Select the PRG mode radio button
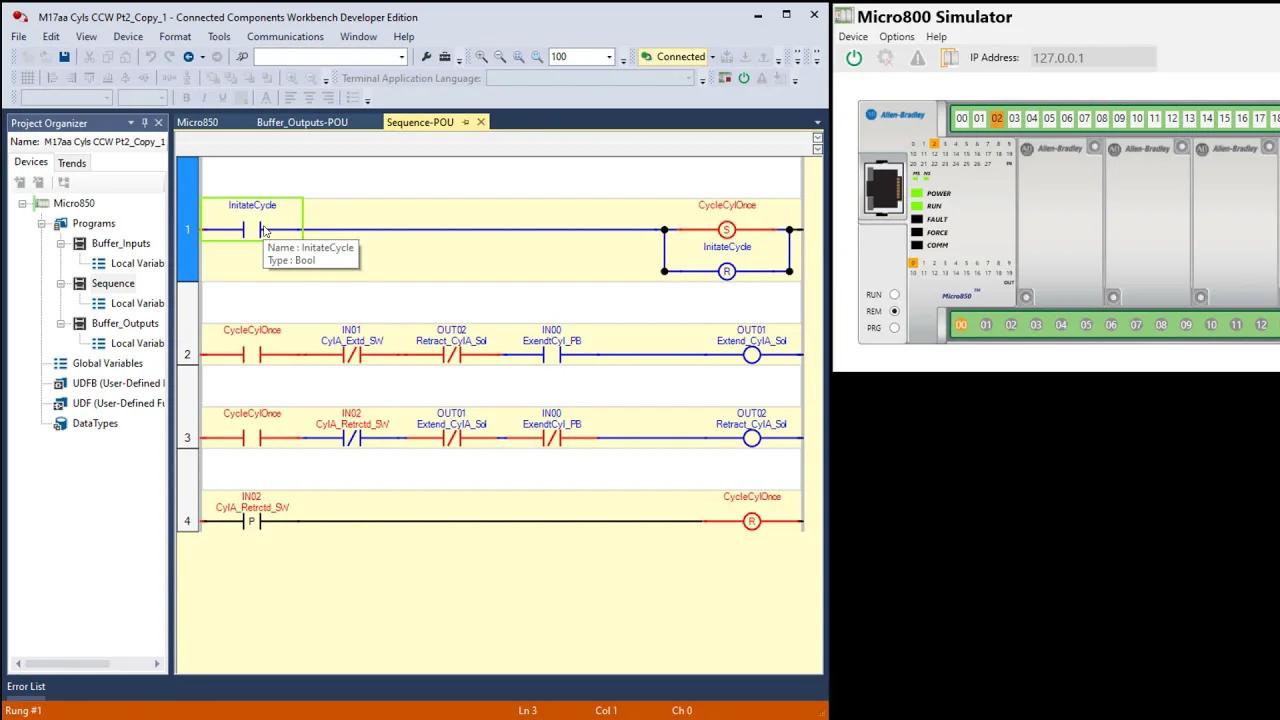Image resolution: width=1280 pixels, height=720 pixels. tap(894, 328)
